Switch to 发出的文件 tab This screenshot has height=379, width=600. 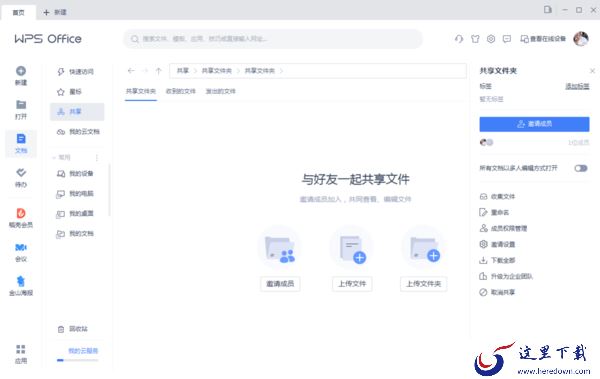pos(220,91)
